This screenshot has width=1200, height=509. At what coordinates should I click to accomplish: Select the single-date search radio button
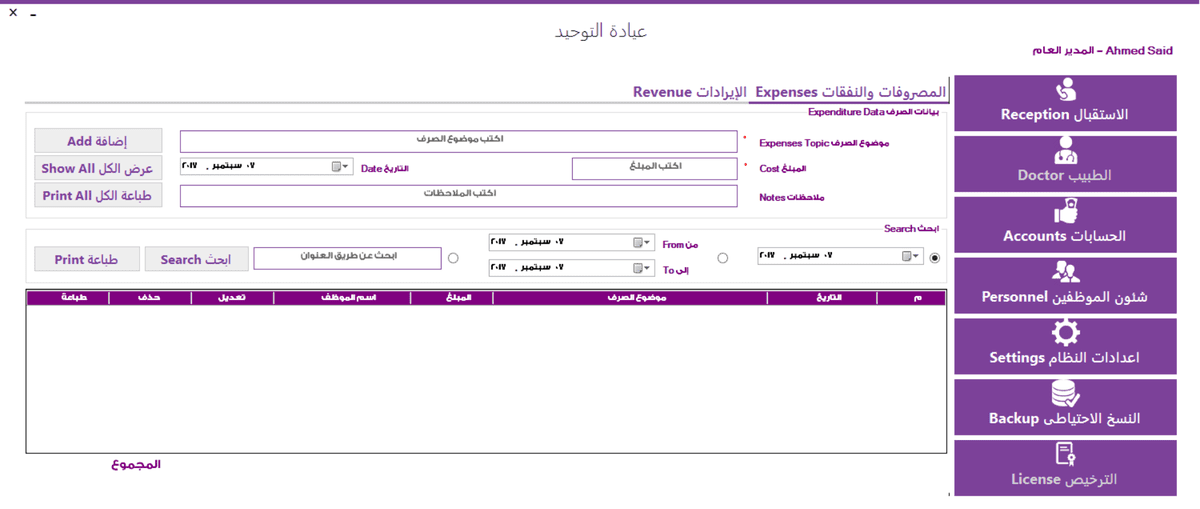[935, 258]
